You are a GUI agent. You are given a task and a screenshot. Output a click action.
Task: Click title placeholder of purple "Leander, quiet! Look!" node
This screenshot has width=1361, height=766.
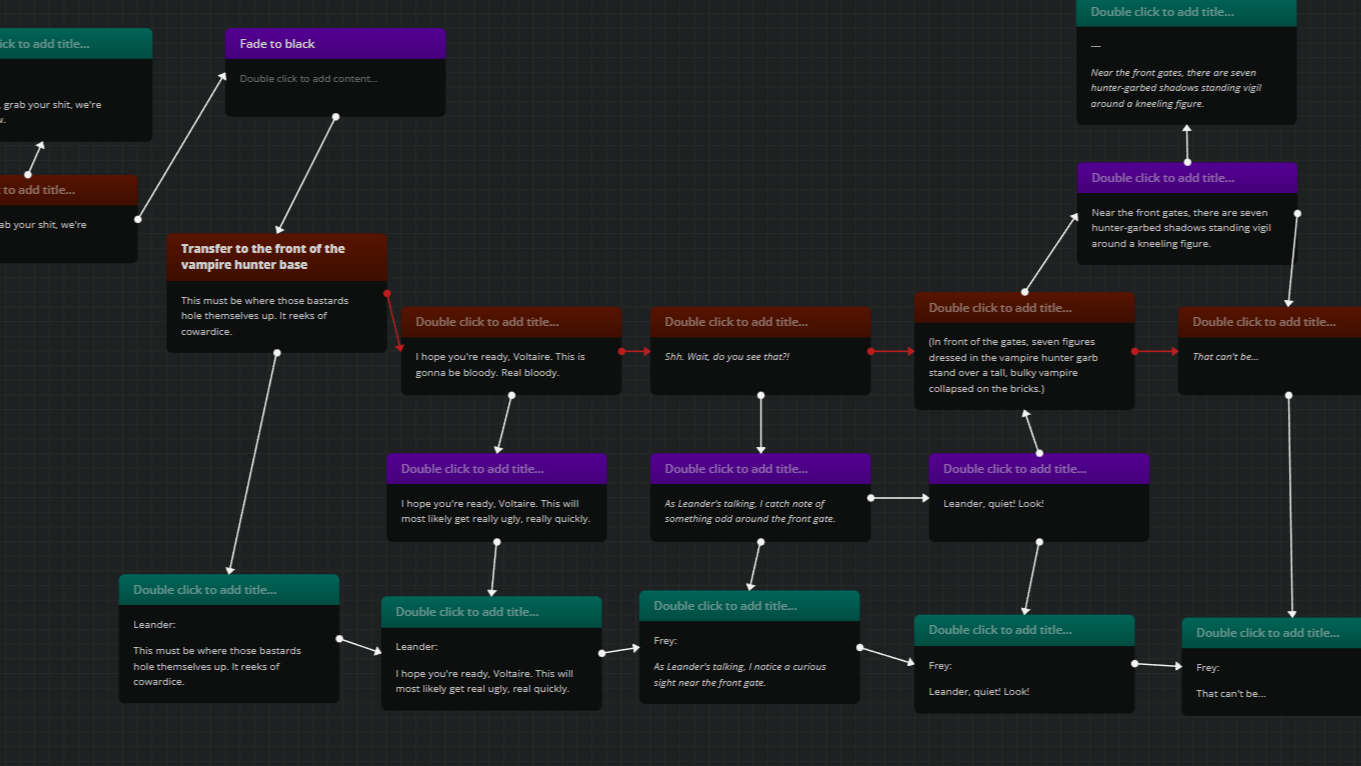pos(1014,469)
